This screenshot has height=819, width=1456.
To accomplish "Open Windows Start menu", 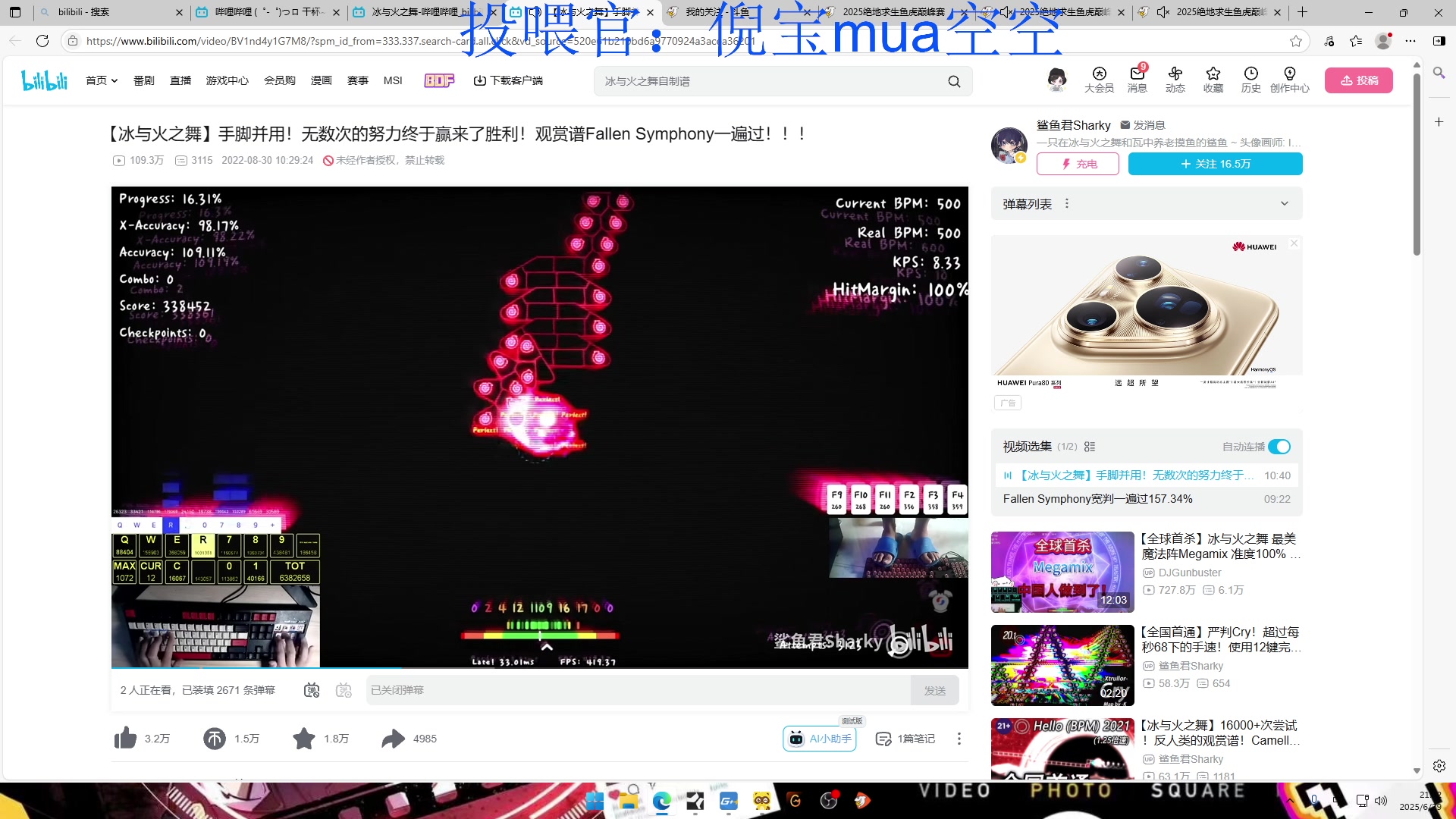I will point(595,801).
